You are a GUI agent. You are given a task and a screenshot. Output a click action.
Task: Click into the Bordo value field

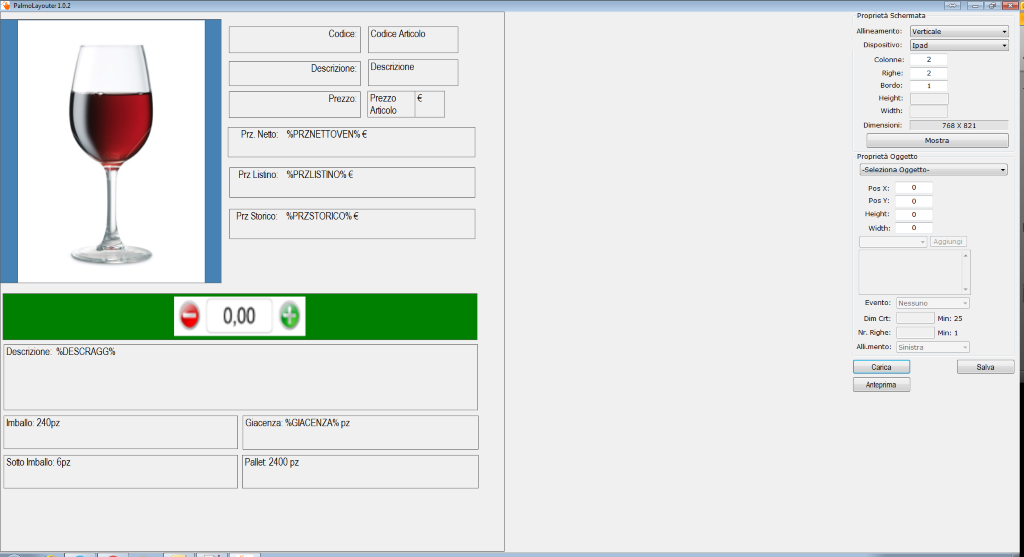(x=928, y=86)
